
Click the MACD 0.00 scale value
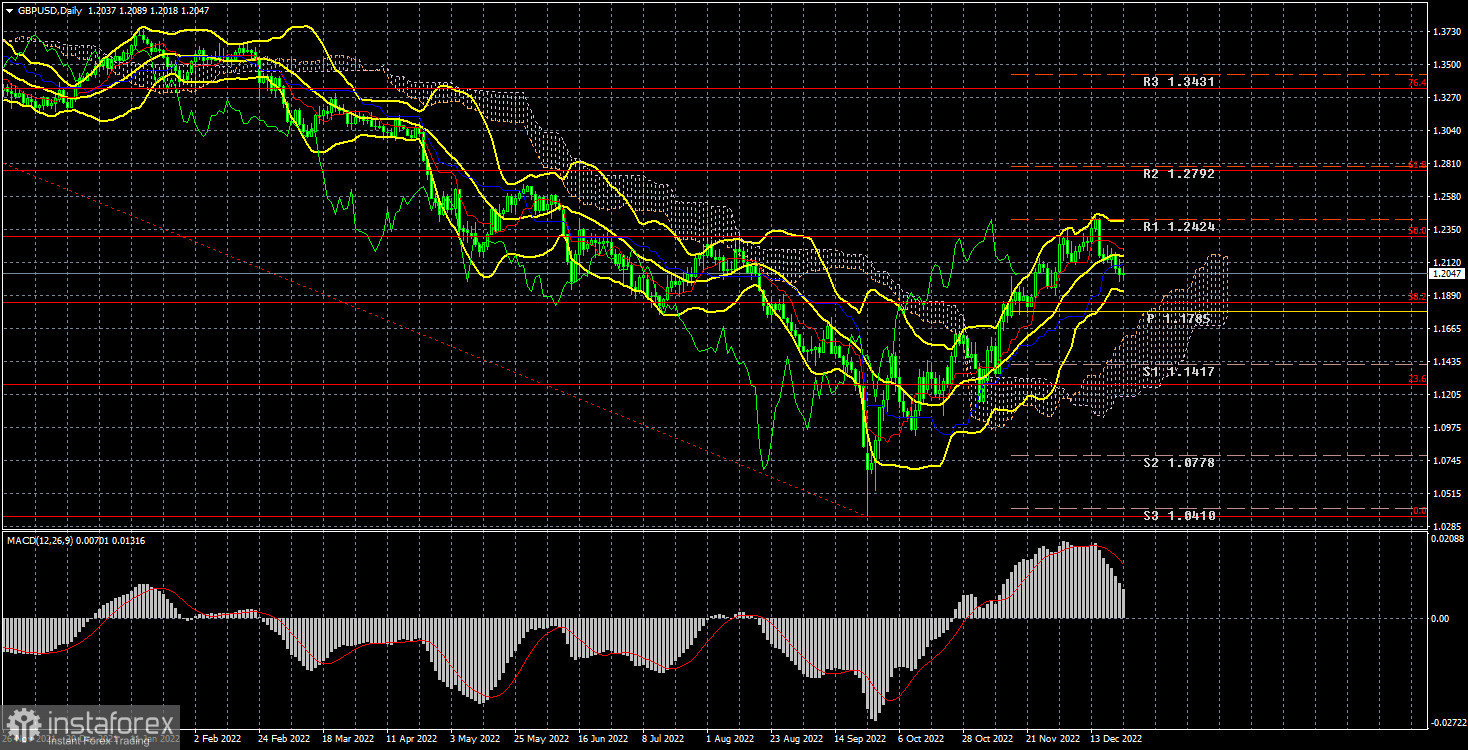tap(1441, 619)
